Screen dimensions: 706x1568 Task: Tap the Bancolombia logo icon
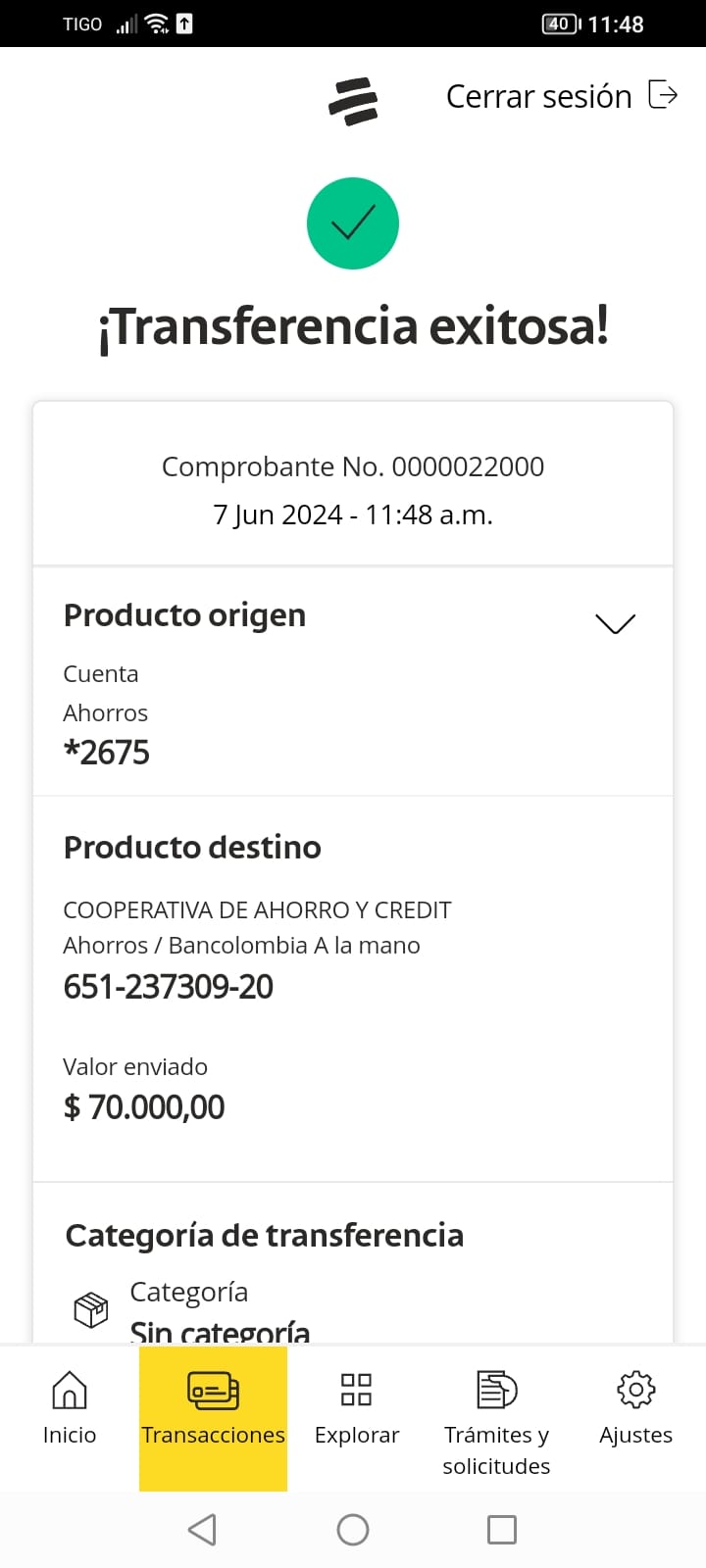353,101
